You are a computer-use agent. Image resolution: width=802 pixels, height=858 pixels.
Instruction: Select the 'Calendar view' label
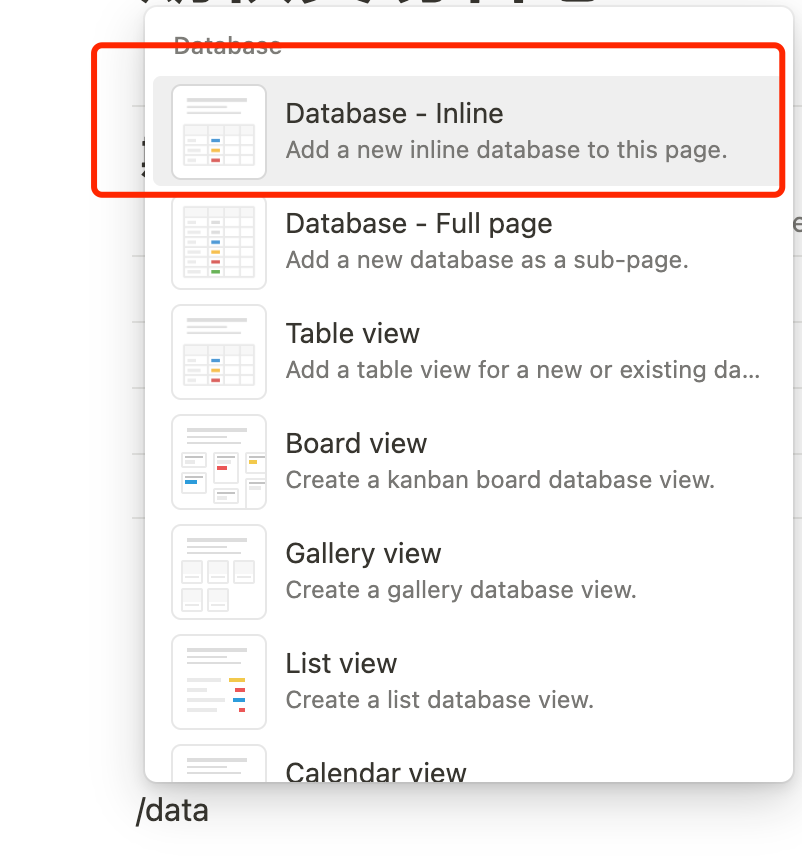pyautogui.click(x=376, y=771)
